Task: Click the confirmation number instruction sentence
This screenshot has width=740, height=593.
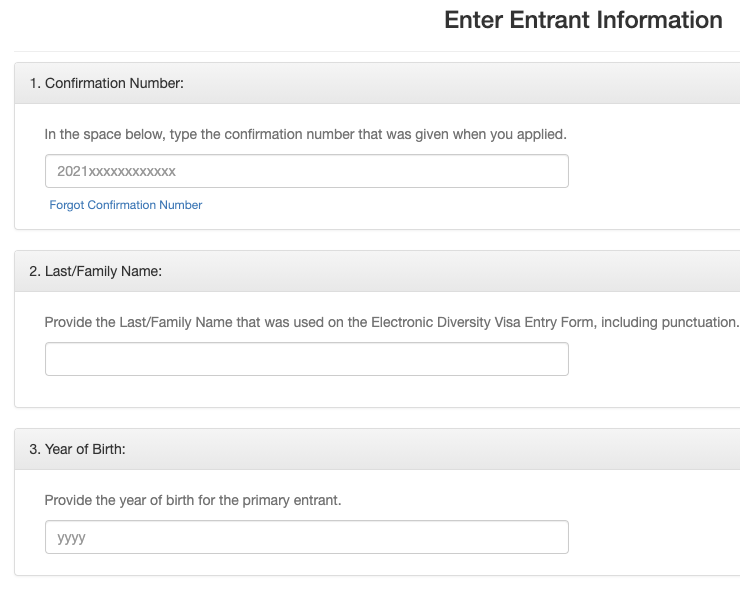Action: click(x=305, y=134)
